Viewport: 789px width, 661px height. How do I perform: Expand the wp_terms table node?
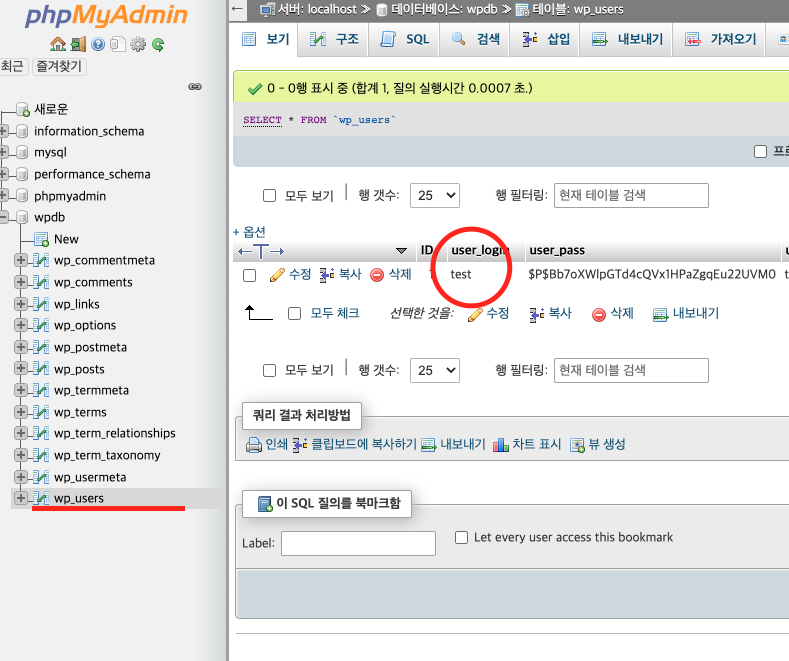click(21, 411)
